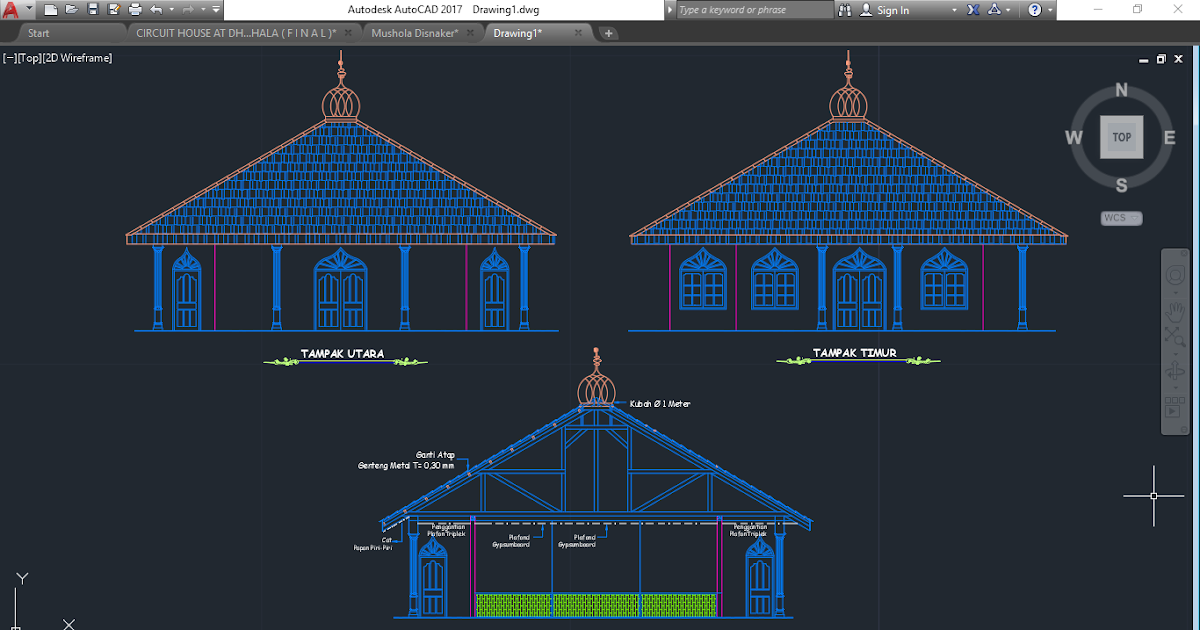This screenshot has height=630, width=1200.
Task: Expand the Help dropdown arrow
Action: click(x=1050, y=10)
